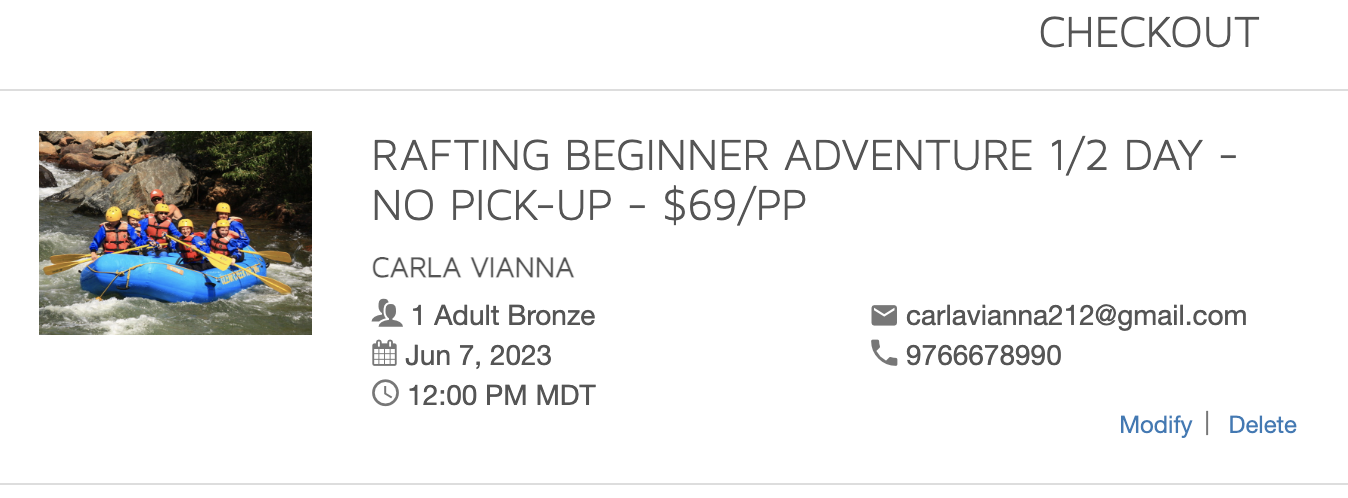This screenshot has width=1348, height=498.
Task: Select the '1 Adult Bronze' ticket text
Action: click(x=503, y=316)
